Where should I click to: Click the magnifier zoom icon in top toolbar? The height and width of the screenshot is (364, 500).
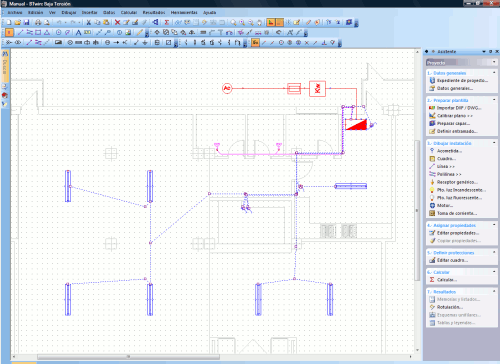tap(233, 22)
